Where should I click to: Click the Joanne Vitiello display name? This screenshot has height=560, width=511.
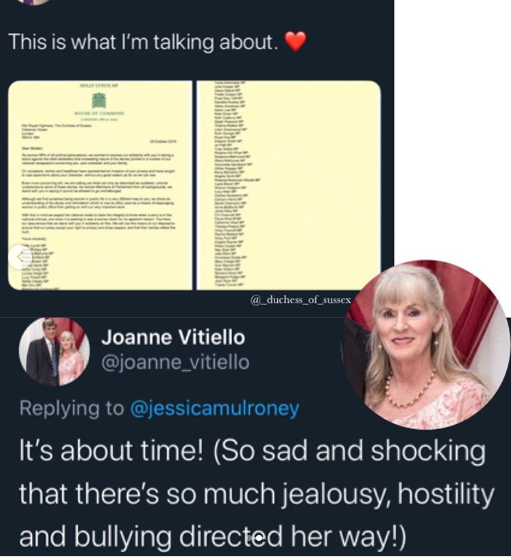click(173, 337)
